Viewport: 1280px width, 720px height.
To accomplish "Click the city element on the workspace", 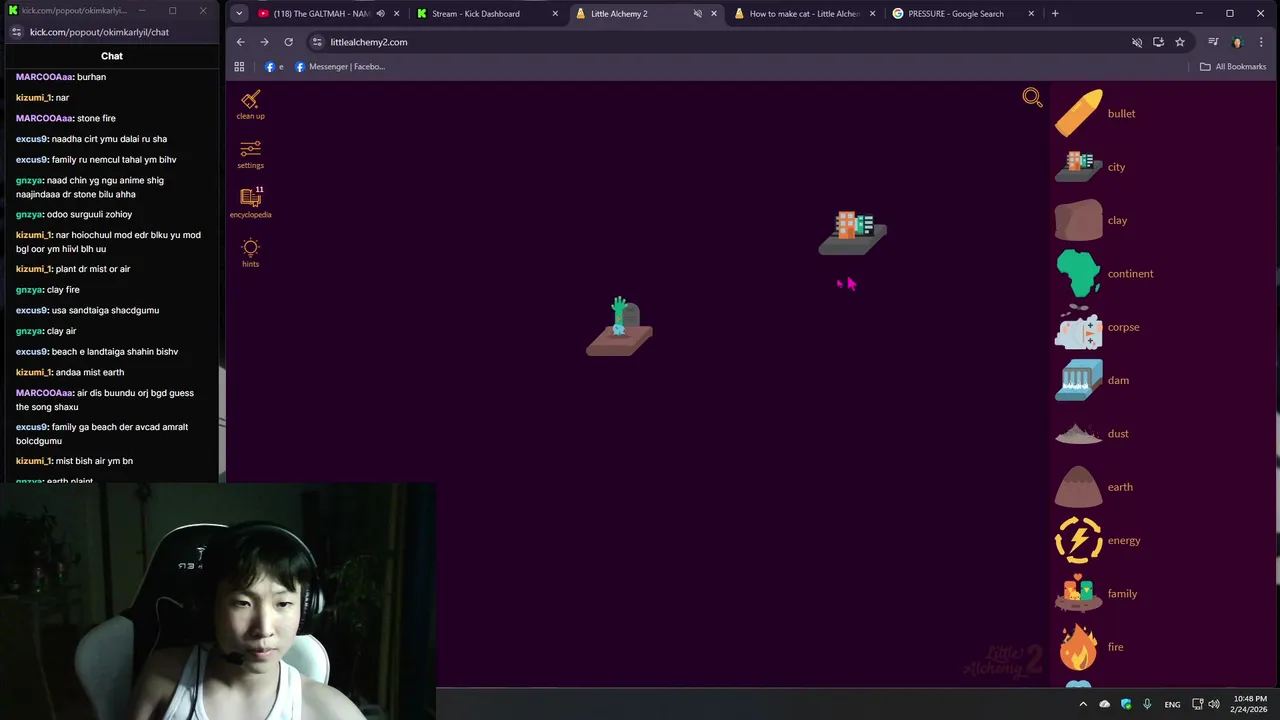I will (x=853, y=232).
